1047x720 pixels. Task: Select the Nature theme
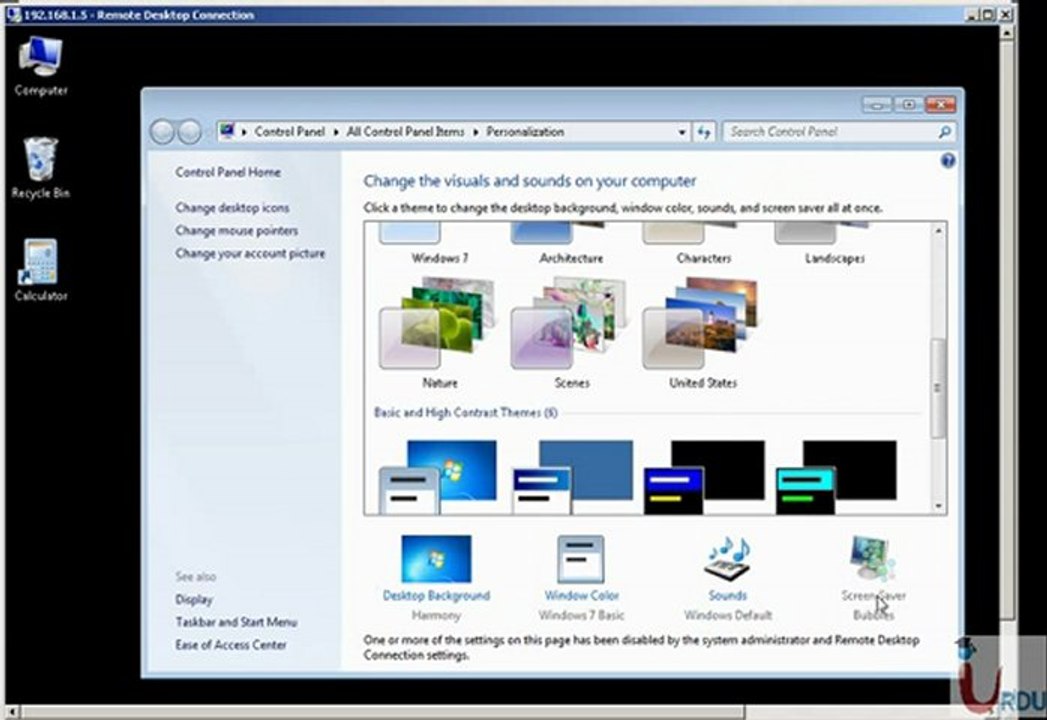point(439,334)
